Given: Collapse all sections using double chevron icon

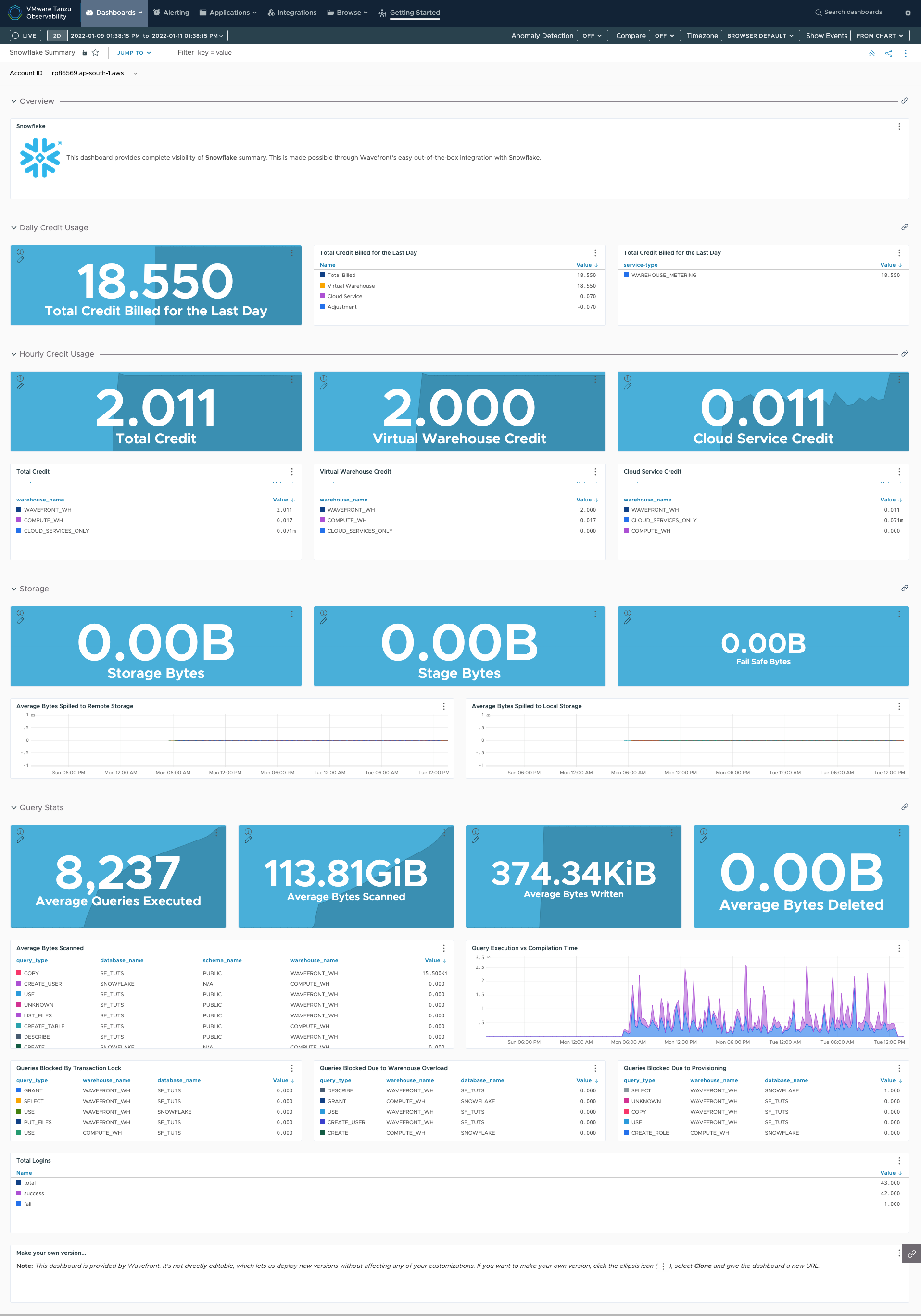Looking at the screenshot, I should pos(871,53).
